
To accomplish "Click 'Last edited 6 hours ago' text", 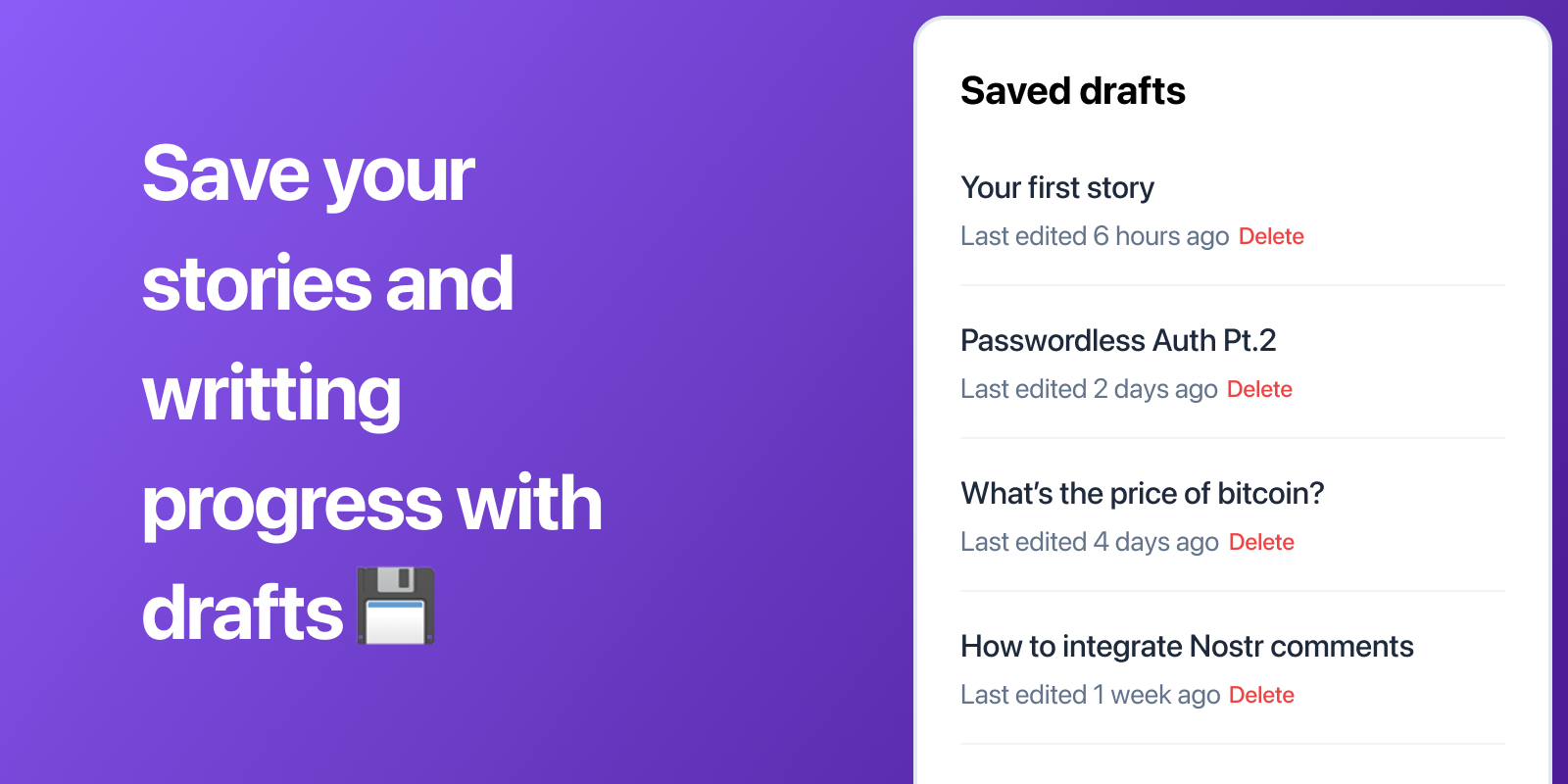I will [1095, 236].
